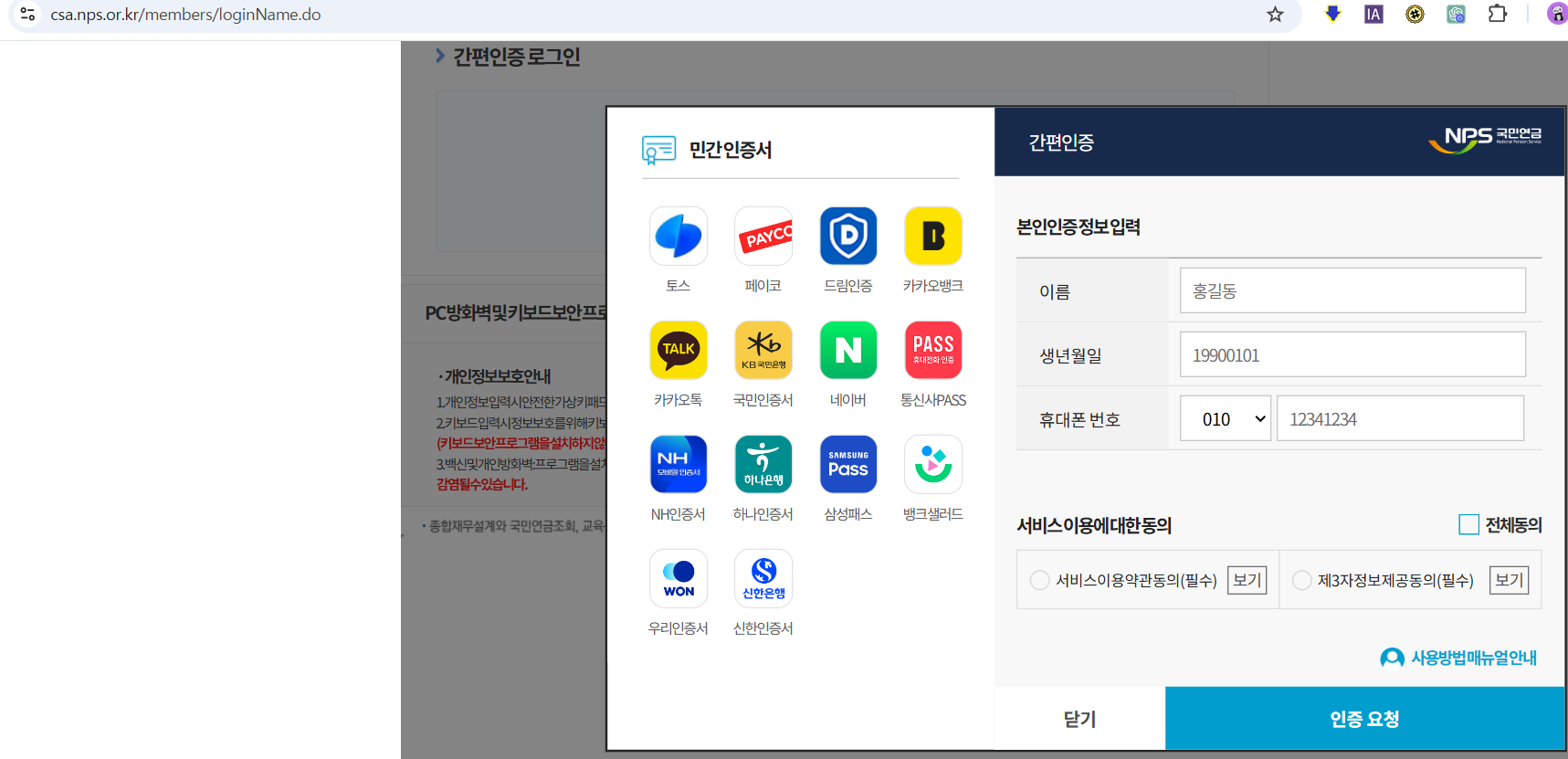Open the site information icon in address bar
This screenshot has height=759, width=1568.
pyautogui.click(x=28, y=15)
